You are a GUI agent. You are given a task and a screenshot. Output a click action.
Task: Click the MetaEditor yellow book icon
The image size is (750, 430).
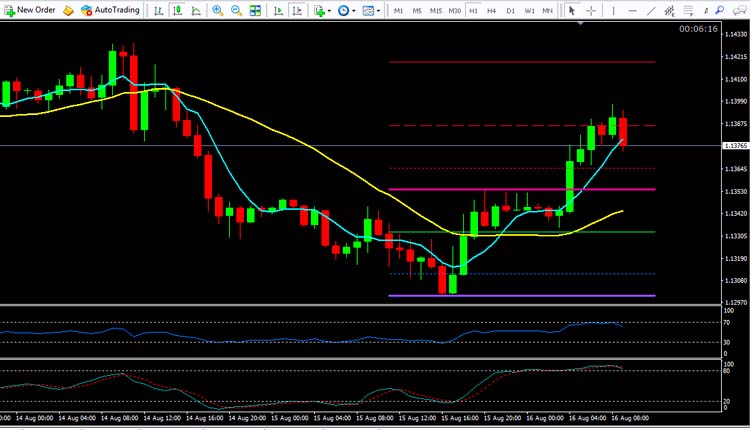click(x=68, y=10)
